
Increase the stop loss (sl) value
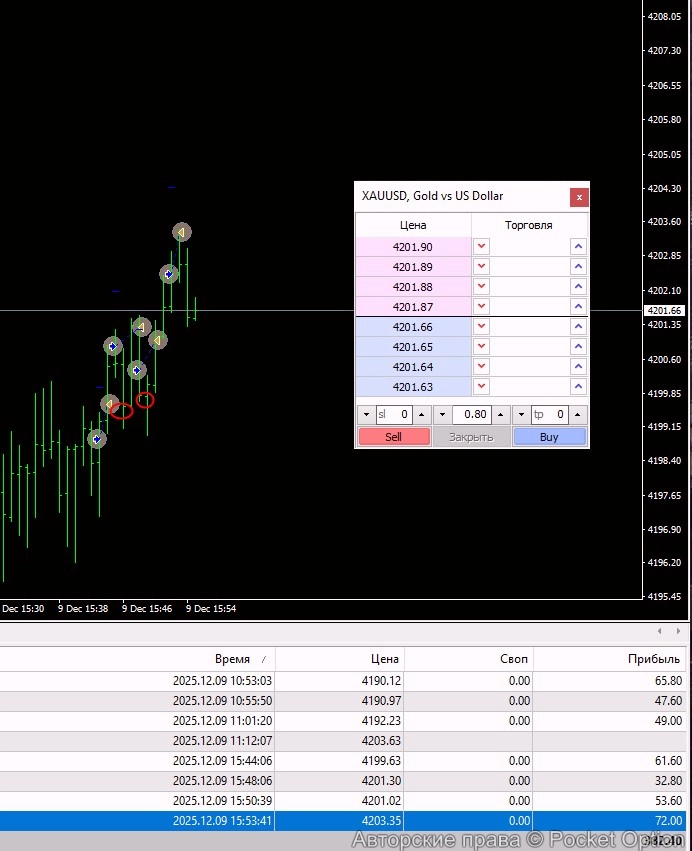421,414
